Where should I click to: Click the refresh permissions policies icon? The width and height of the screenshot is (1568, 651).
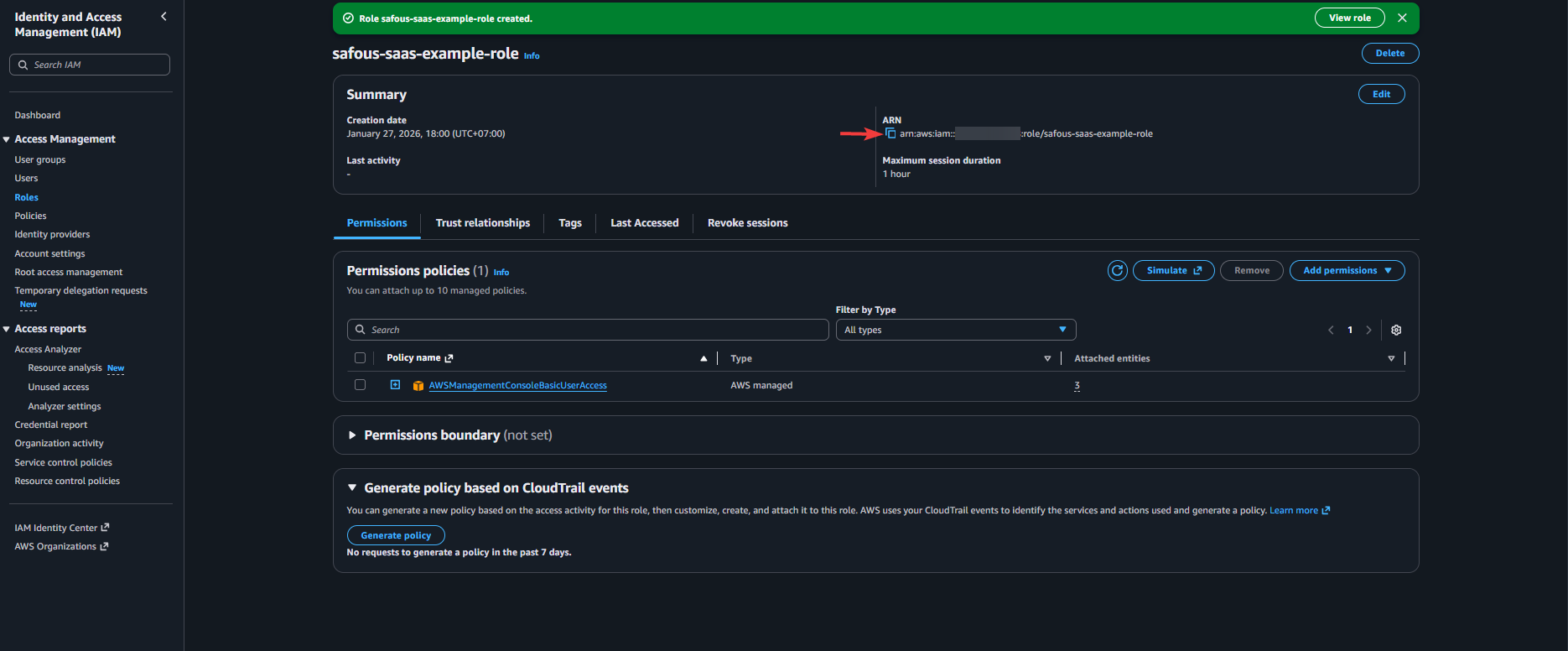click(x=1117, y=270)
